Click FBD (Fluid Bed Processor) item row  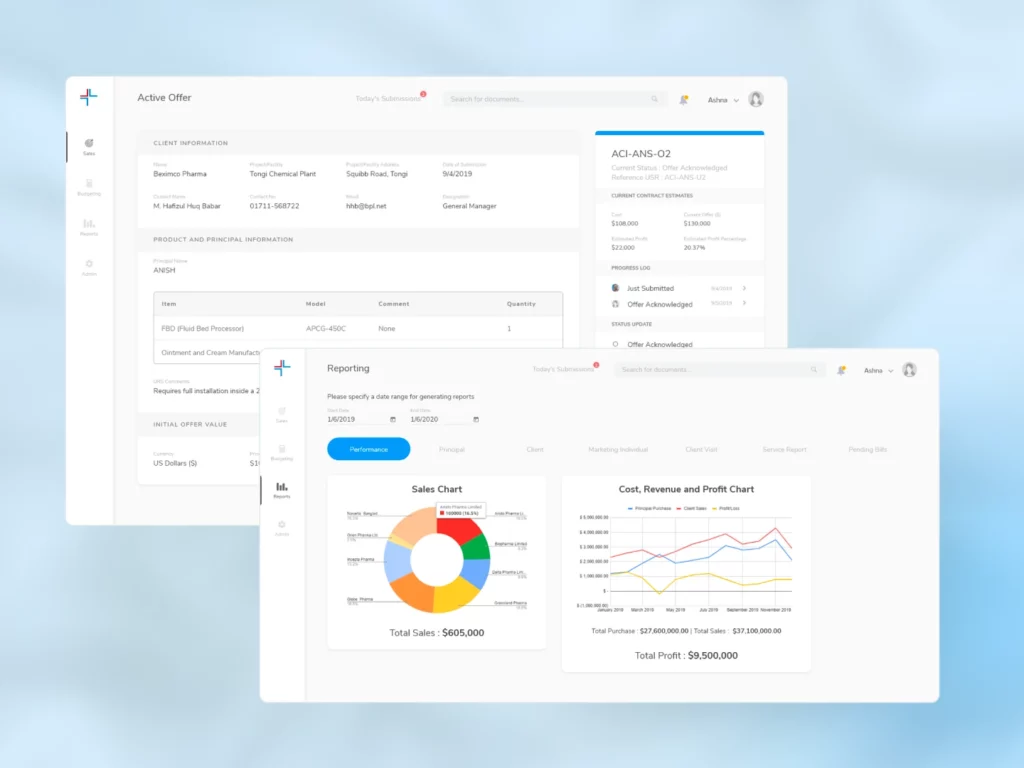[x=358, y=328]
